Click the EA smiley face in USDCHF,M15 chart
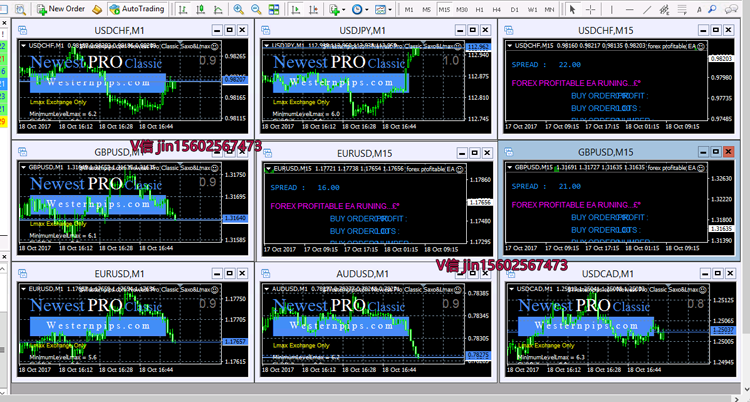Screen dimensions: 750x402 click(701, 46)
